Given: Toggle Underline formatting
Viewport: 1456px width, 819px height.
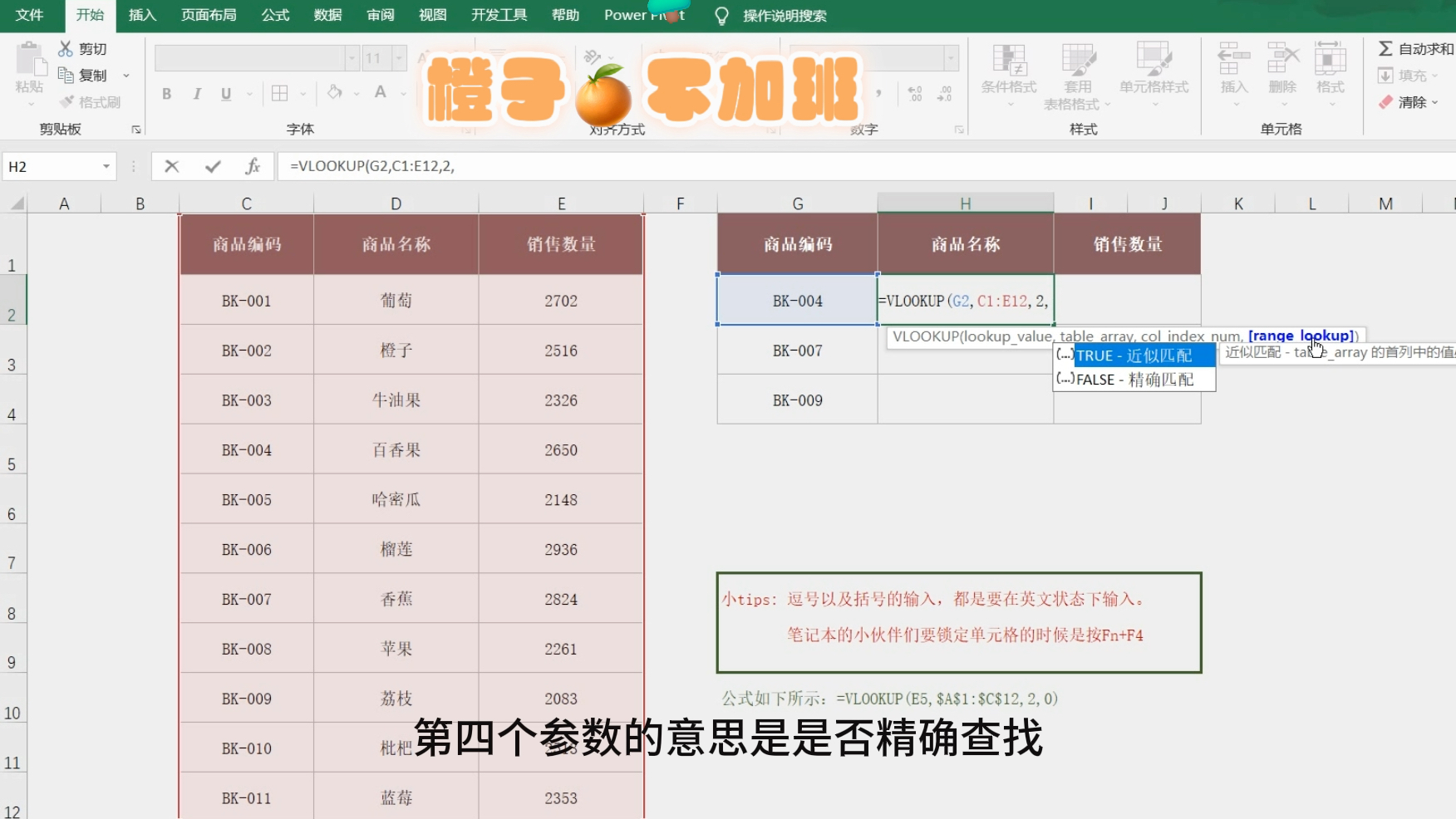Looking at the screenshot, I should 226,94.
